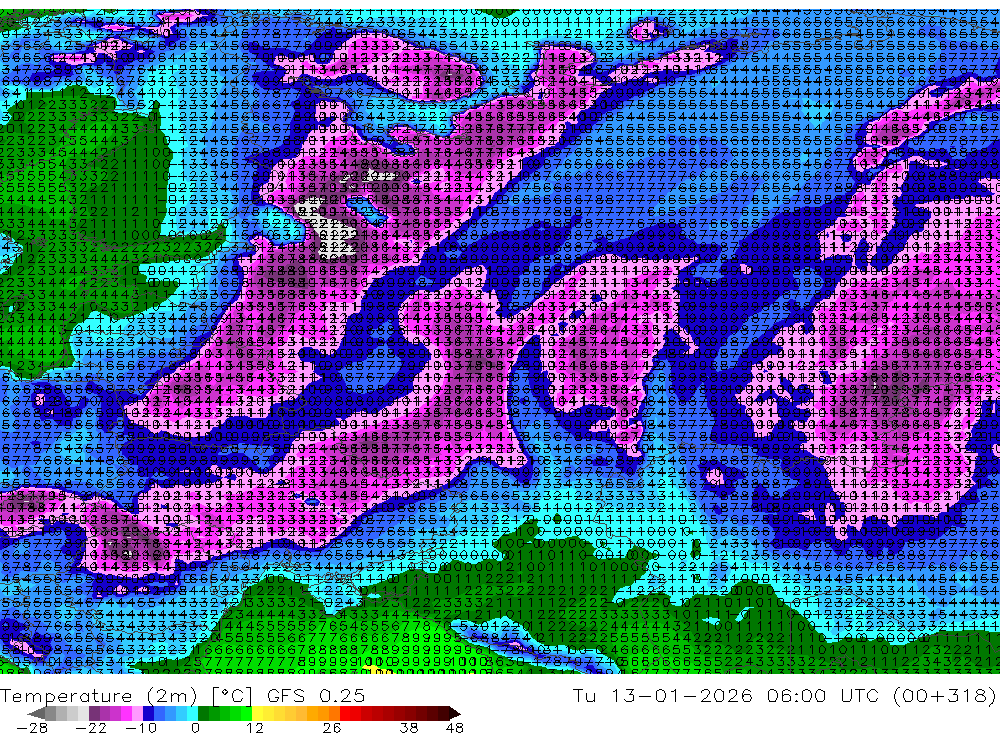Click the 12 label on the legend
1000x733 pixels.
[255, 728]
